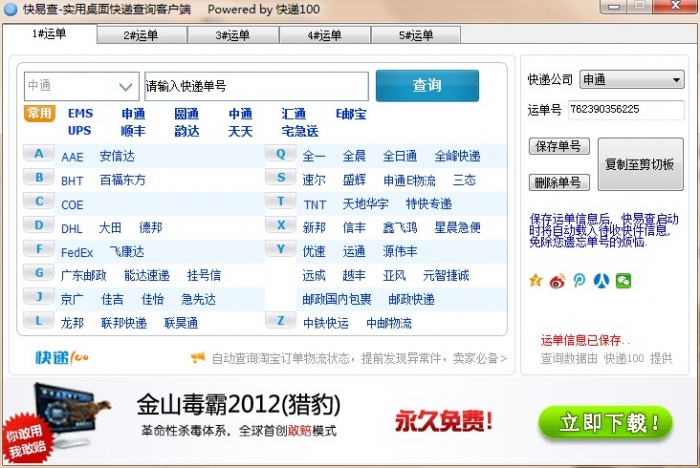Focus the 请输入快递单号 input field
Image resolution: width=700 pixels, height=468 pixels.
(257, 86)
